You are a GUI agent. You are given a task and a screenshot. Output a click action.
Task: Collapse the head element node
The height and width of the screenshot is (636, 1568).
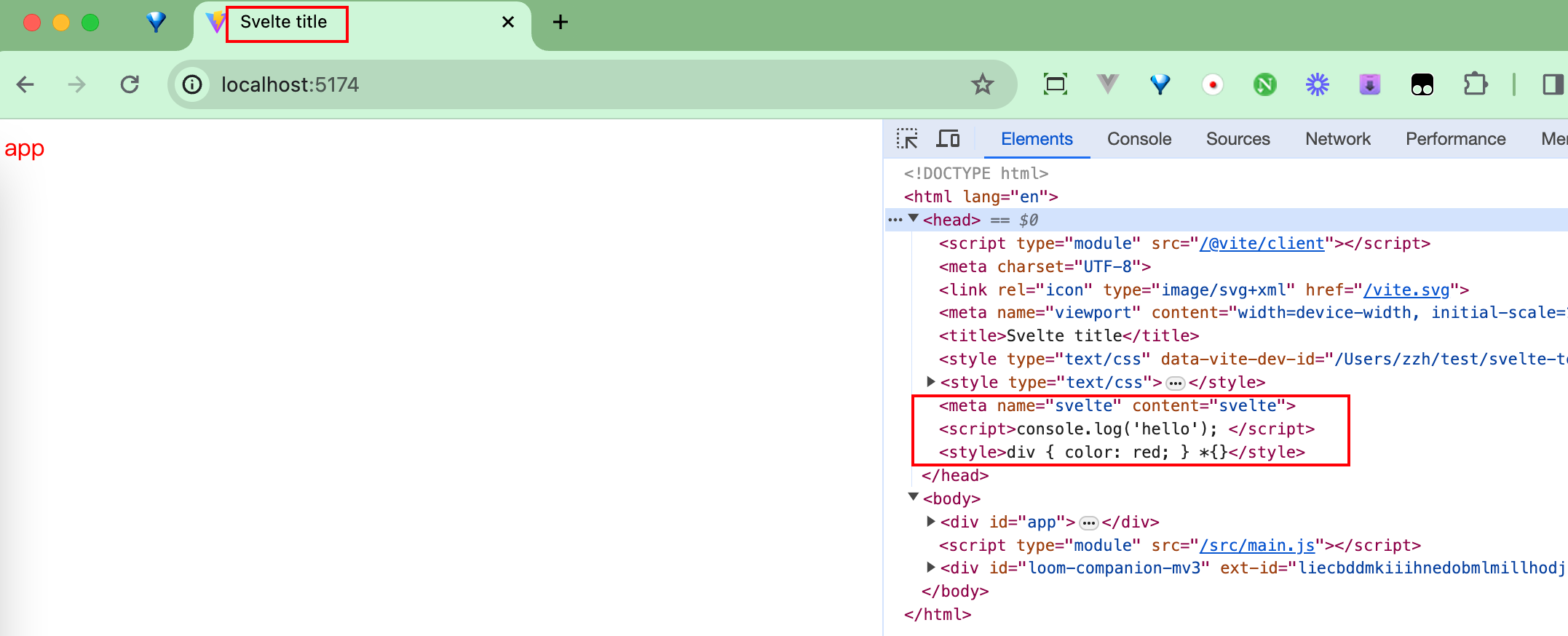tap(914, 219)
